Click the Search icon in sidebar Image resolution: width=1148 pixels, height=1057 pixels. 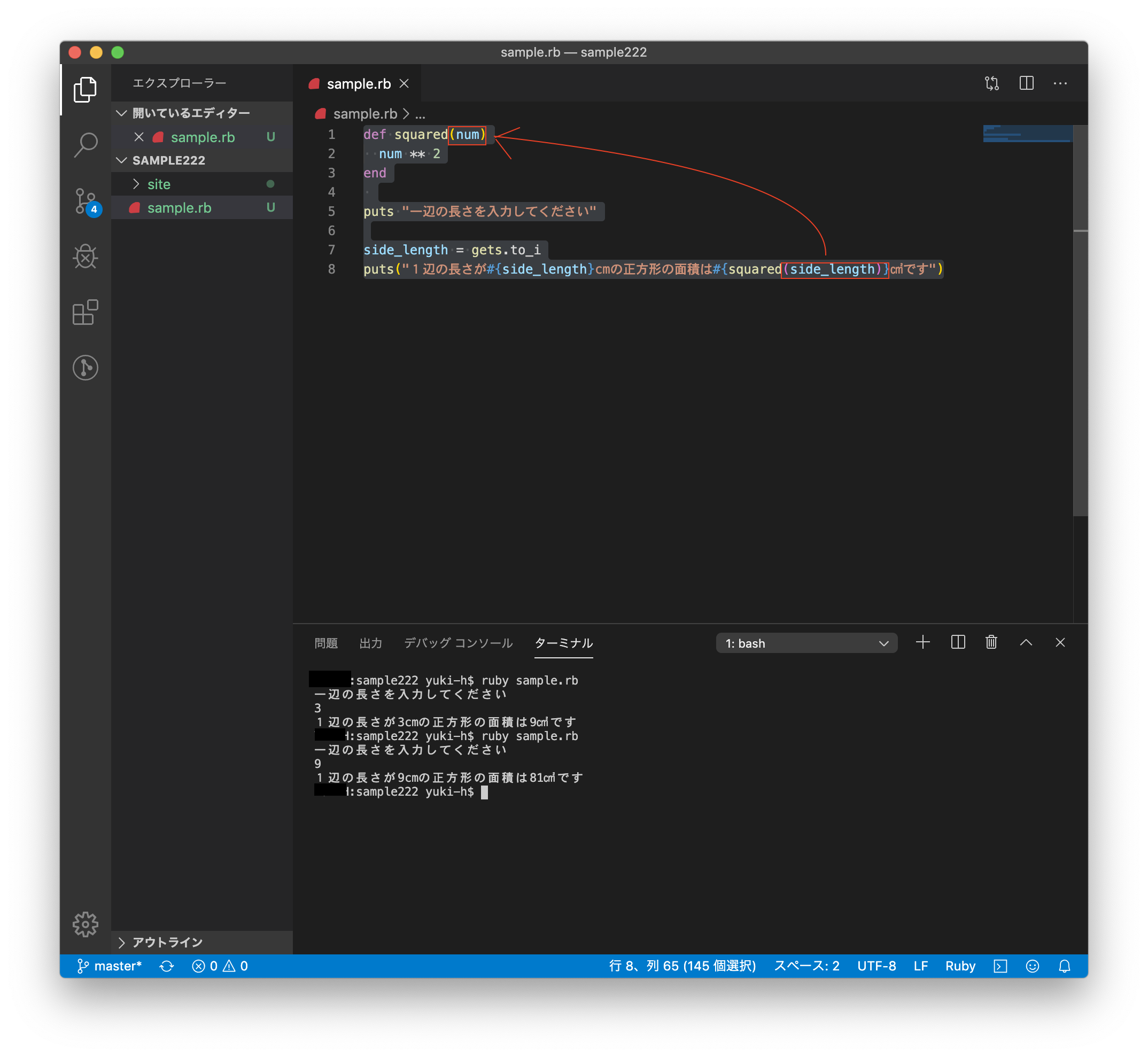[85, 144]
